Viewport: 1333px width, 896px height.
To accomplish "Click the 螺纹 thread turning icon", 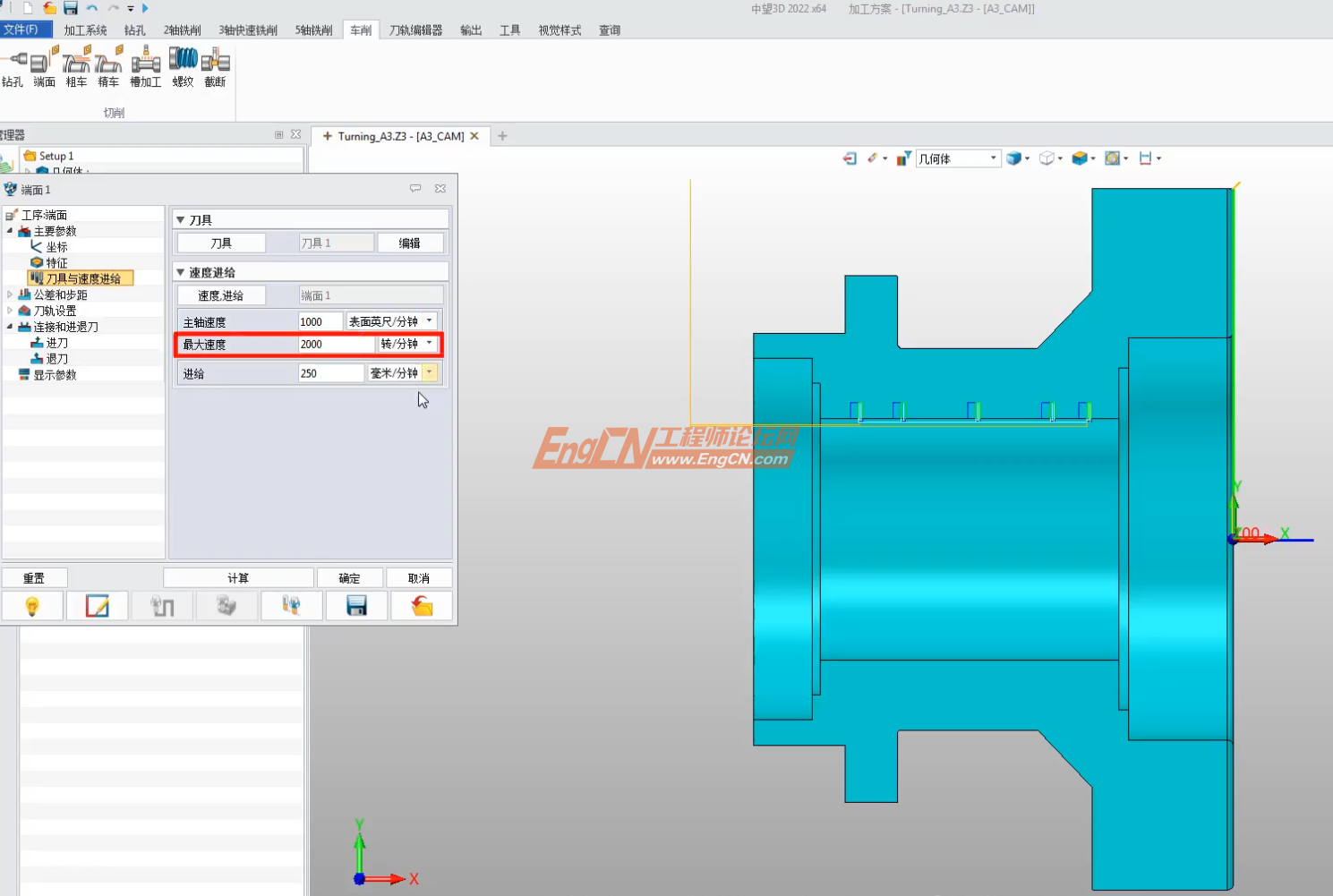I will coord(183,67).
